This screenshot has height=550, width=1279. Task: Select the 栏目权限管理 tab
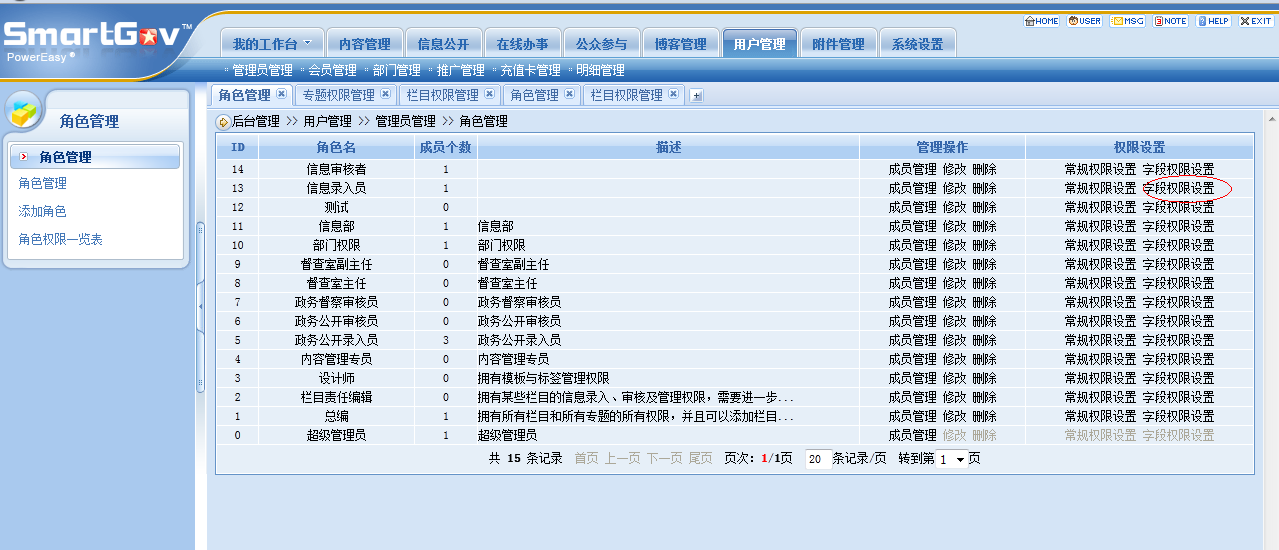tap(442, 95)
